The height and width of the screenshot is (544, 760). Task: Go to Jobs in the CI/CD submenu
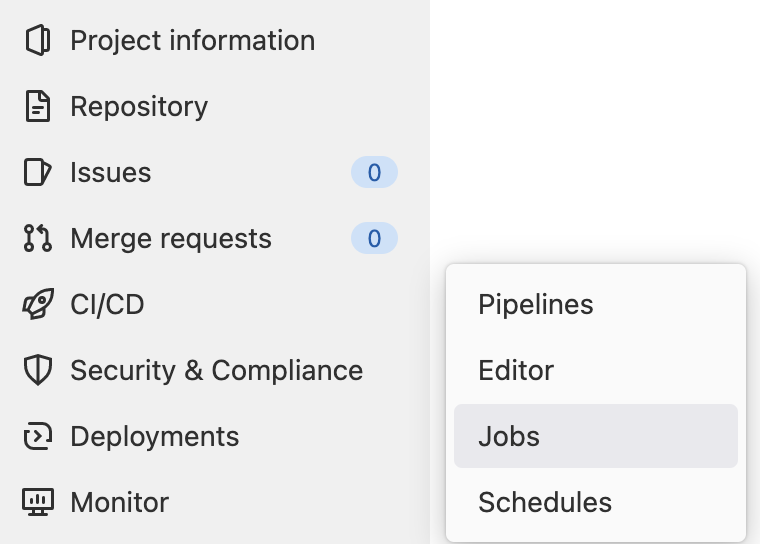click(509, 437)
